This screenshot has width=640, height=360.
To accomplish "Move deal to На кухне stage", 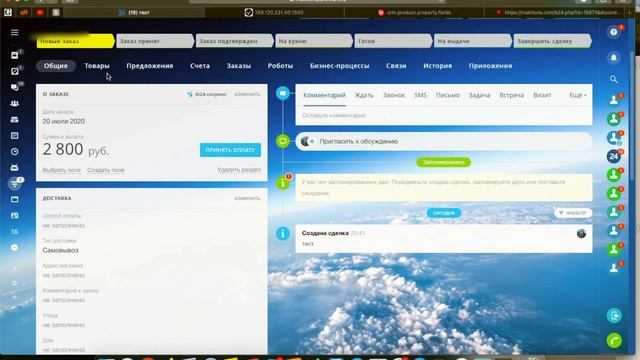I will tap(313, 41).
